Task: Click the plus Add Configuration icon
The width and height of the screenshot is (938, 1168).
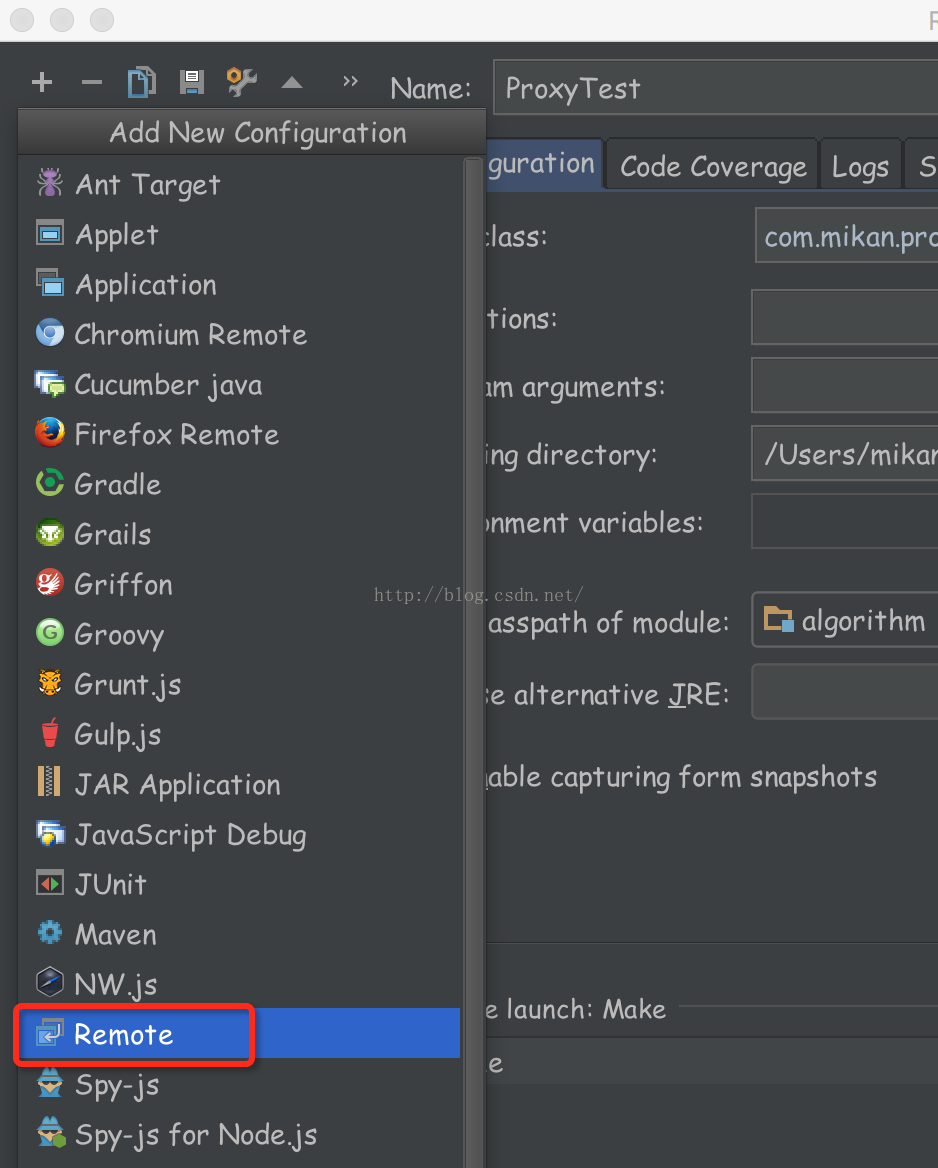Action: tap(42, 82)
